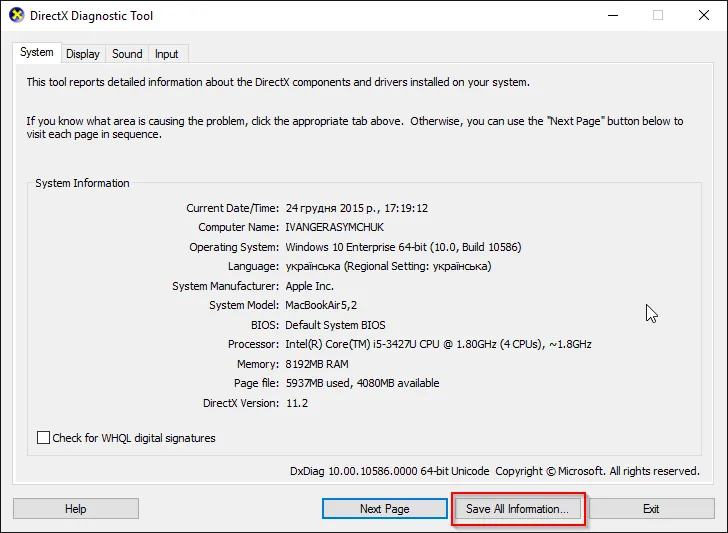Go to Next Page
Screen dimensions: 728x533
click(384, 509)
